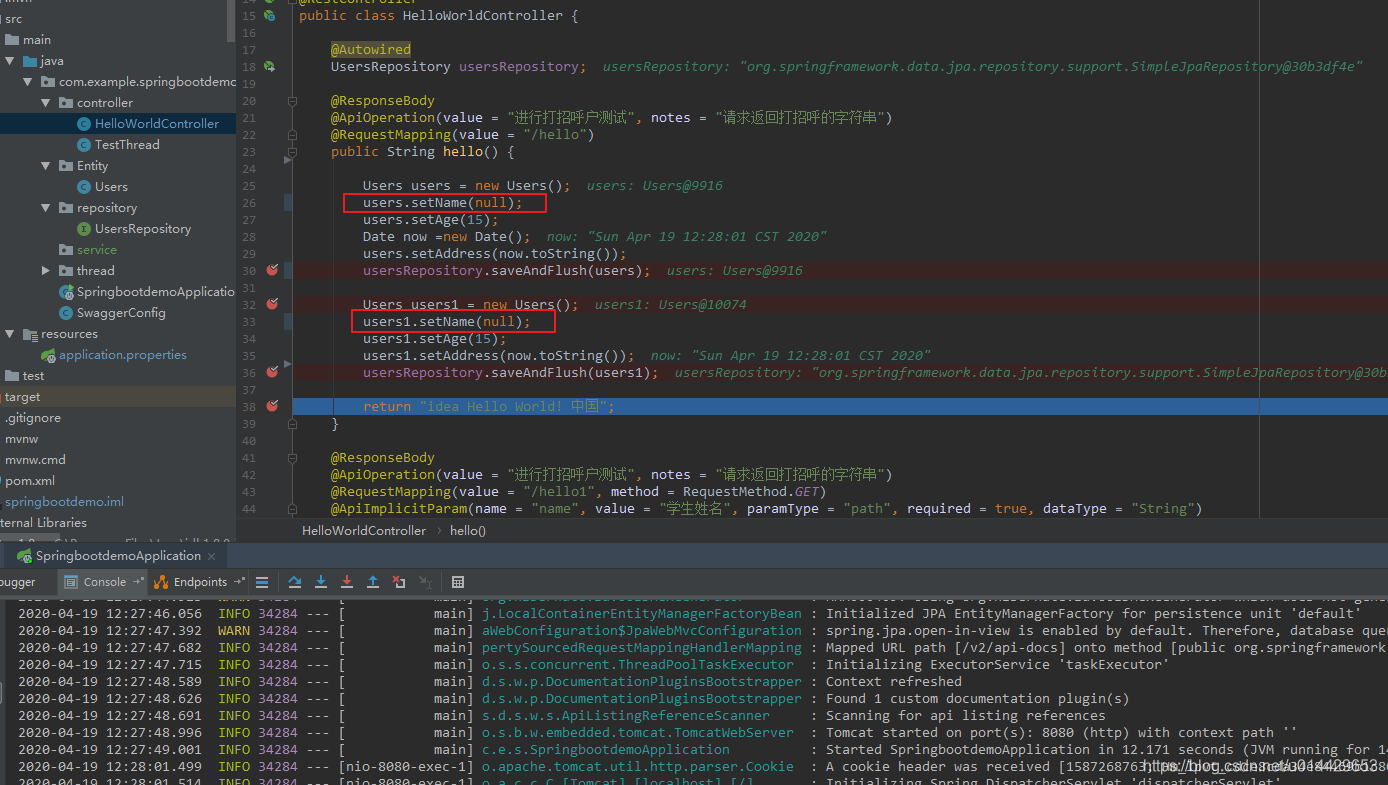Click the TestThread class icon
This screenshot has width=1388, height=785.
(84, 145)
